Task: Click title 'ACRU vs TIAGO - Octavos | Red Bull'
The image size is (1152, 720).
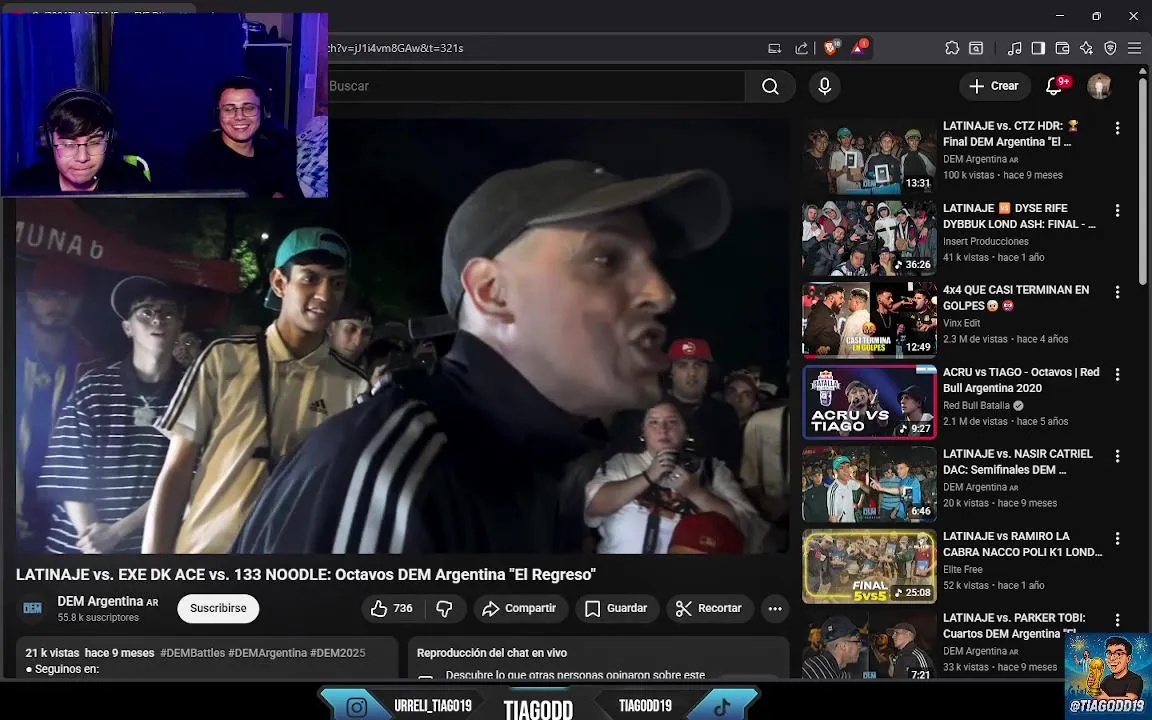Action: click(x=1021, y=380)
